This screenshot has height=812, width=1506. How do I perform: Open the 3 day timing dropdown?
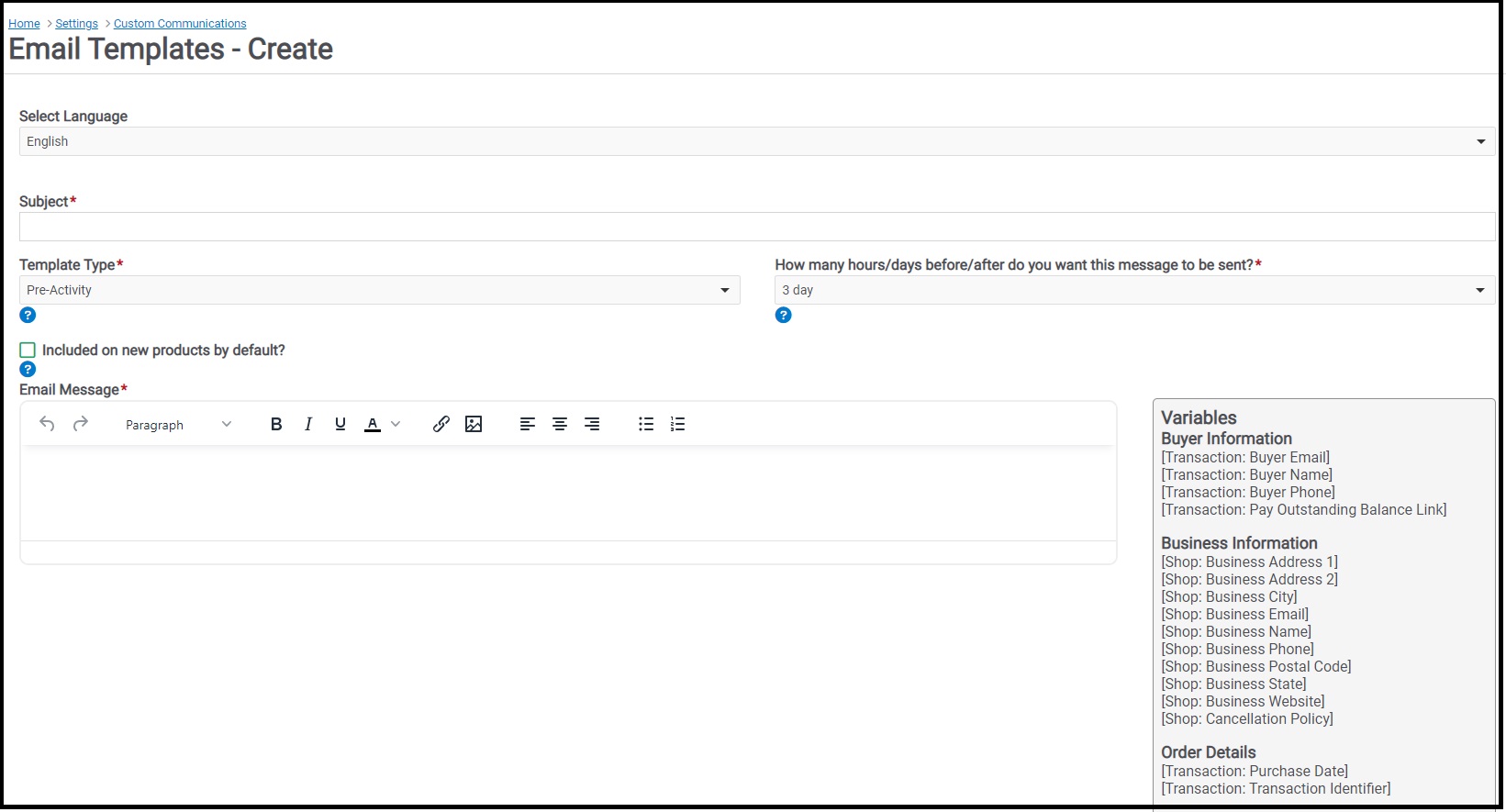(x=1135, y=290)
